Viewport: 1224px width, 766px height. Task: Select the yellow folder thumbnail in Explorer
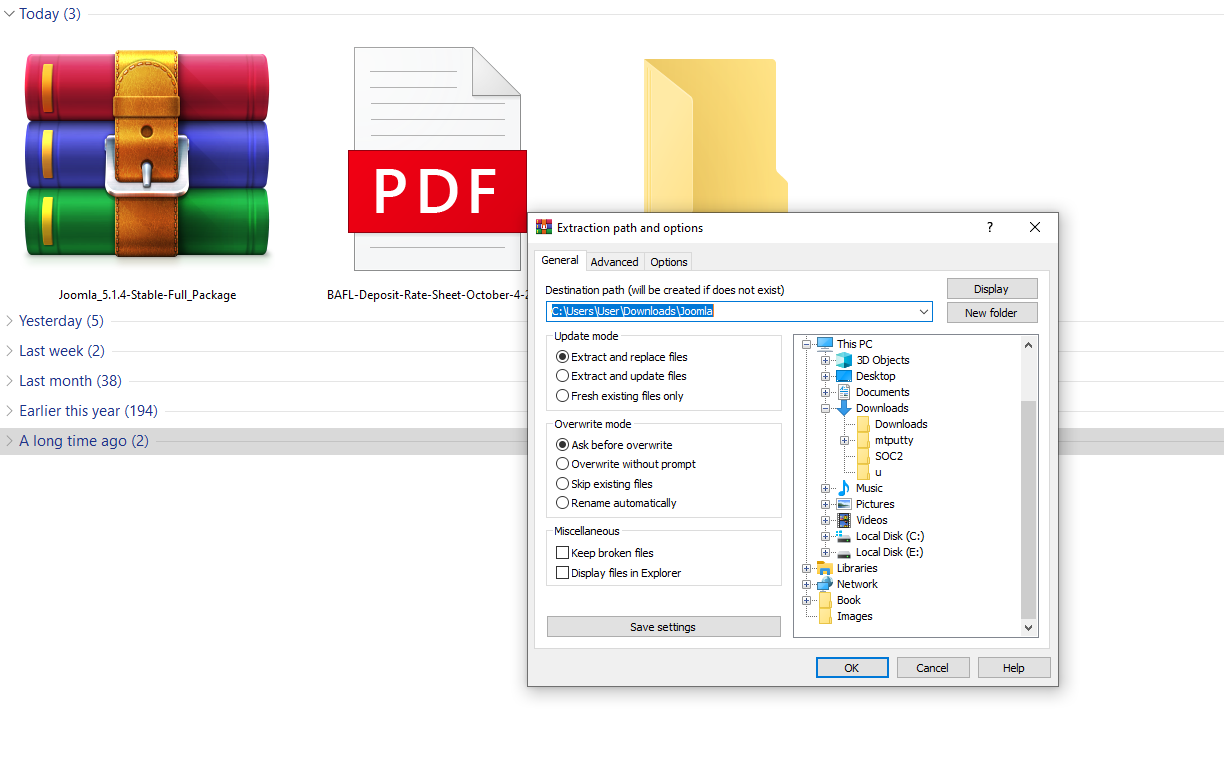[716, 135]
